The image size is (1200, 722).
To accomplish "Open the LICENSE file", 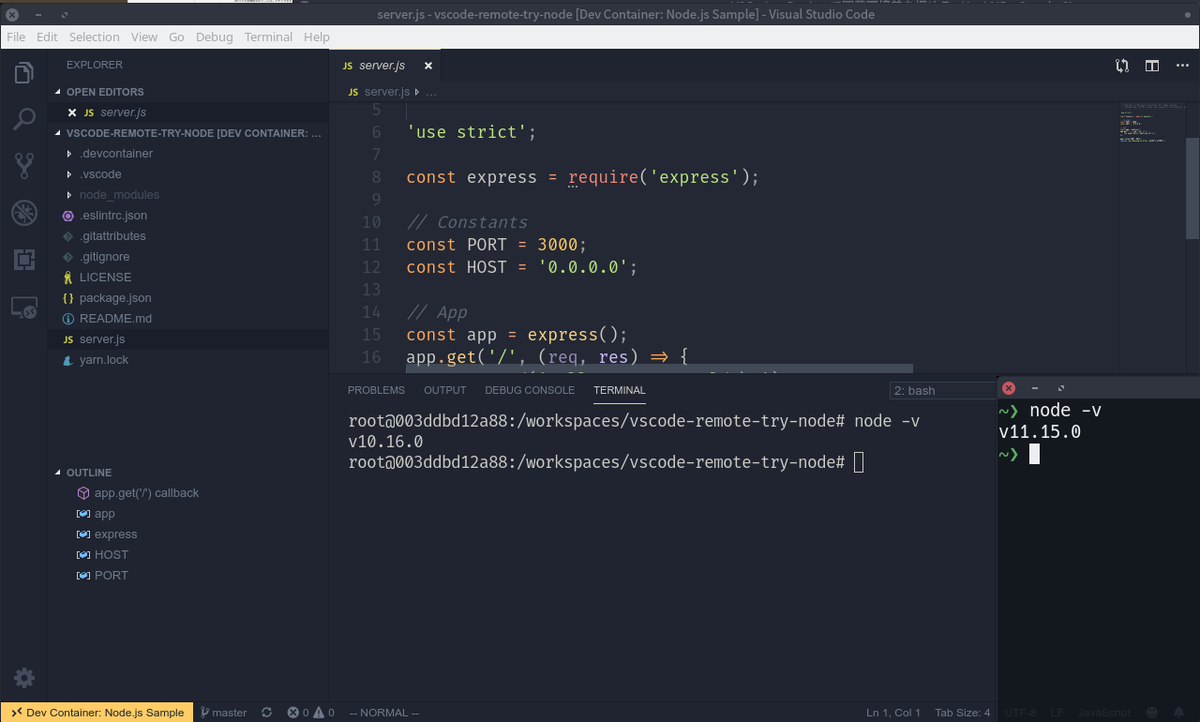I will (105, 277).
